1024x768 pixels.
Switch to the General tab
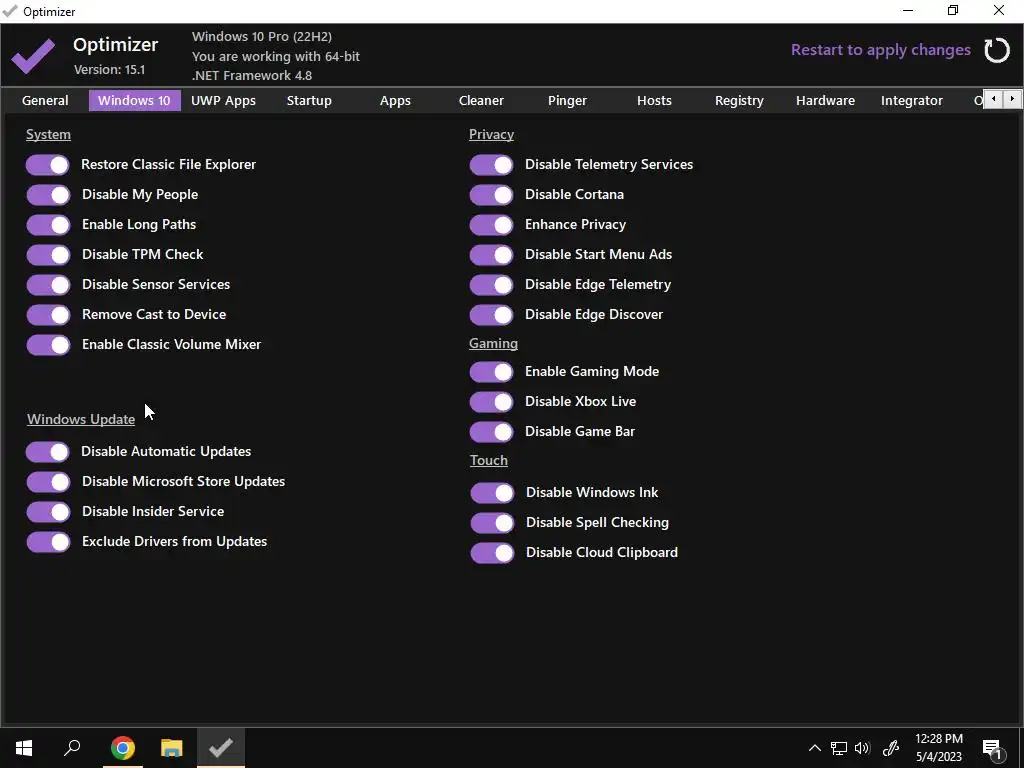[x=45, y=101]
